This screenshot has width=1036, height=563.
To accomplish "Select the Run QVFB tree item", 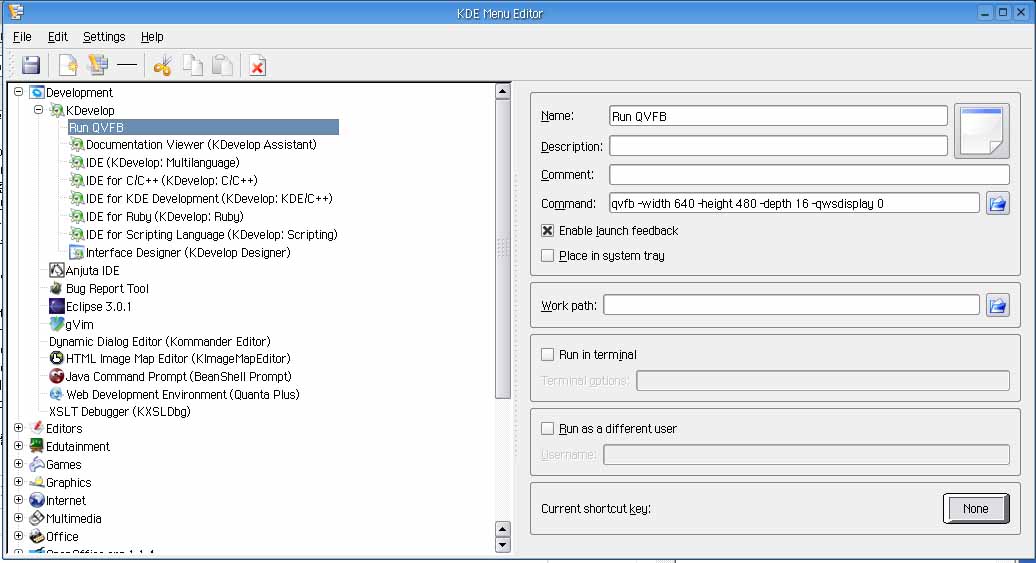I will click(x=204, y=127).
